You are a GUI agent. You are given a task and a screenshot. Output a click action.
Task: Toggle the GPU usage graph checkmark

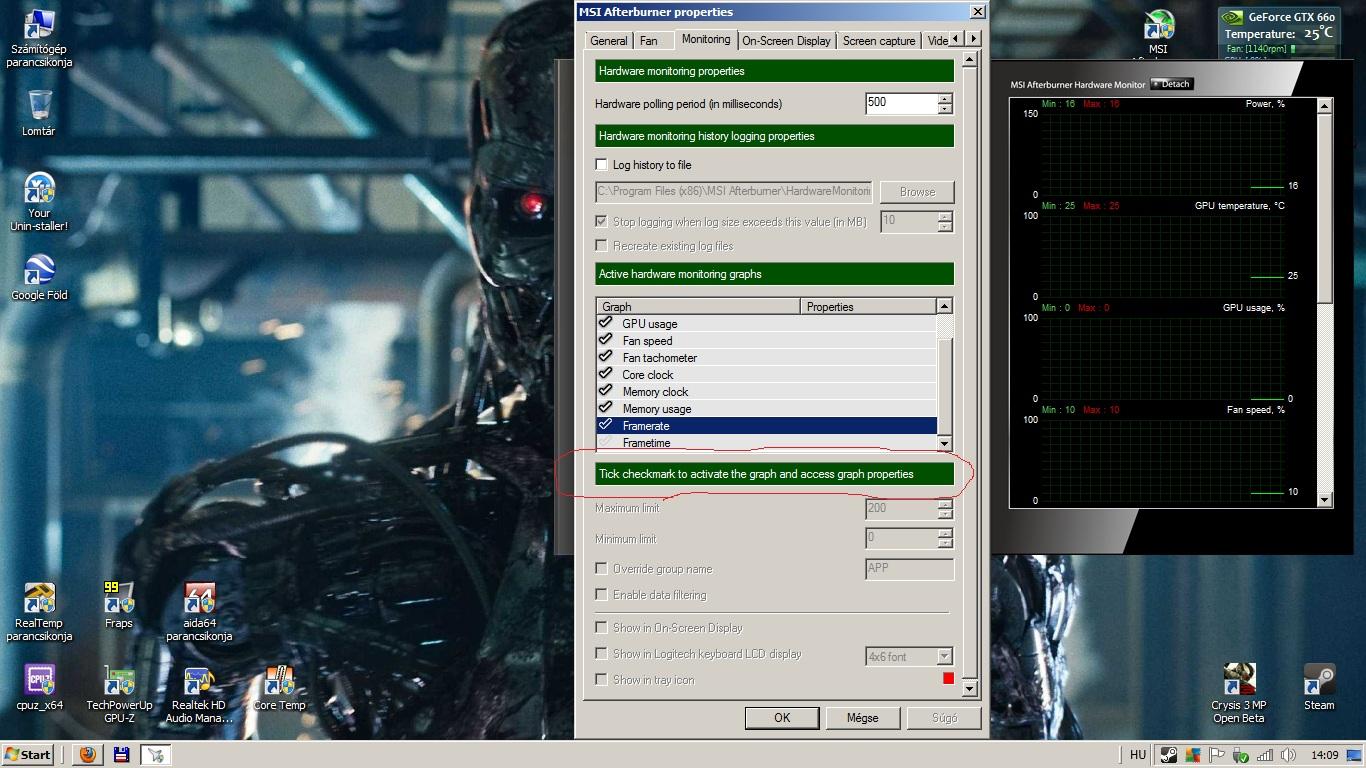[605, 323]
